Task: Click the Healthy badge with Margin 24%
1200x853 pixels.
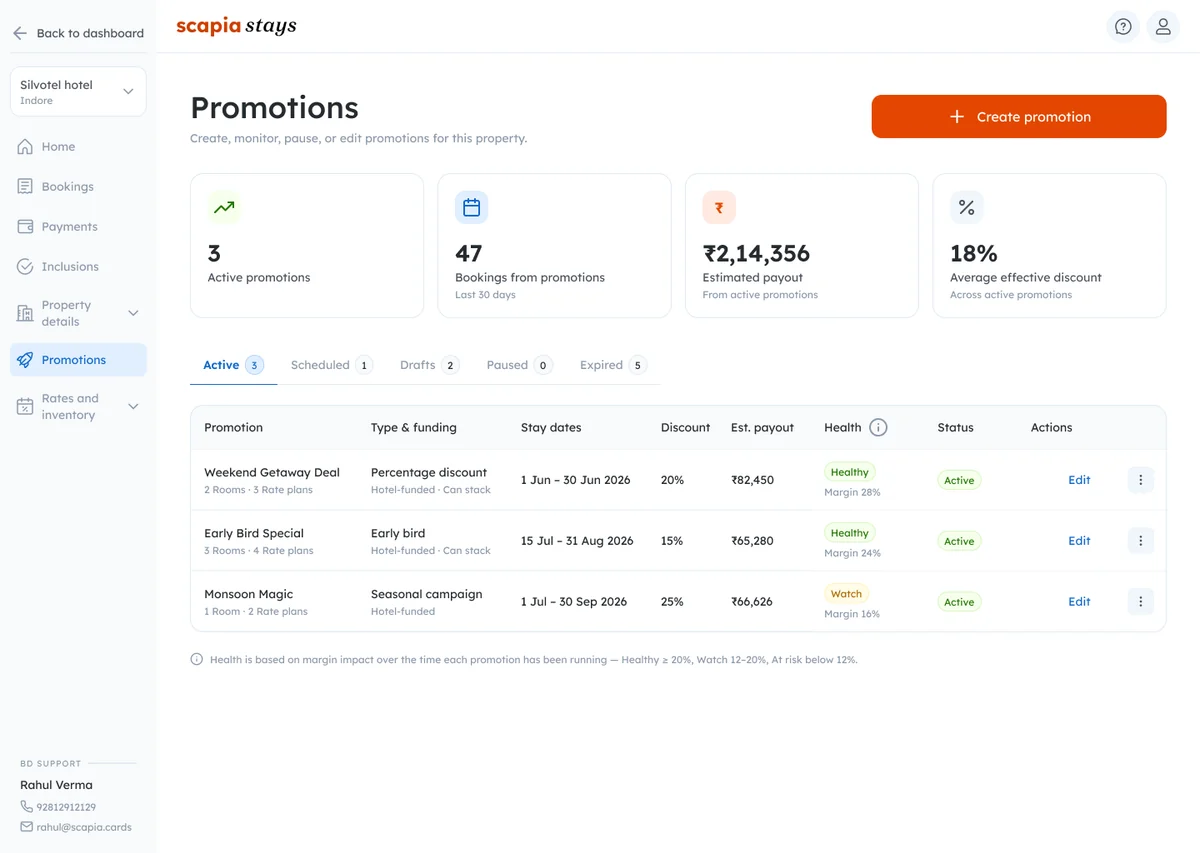Action: 850,533
